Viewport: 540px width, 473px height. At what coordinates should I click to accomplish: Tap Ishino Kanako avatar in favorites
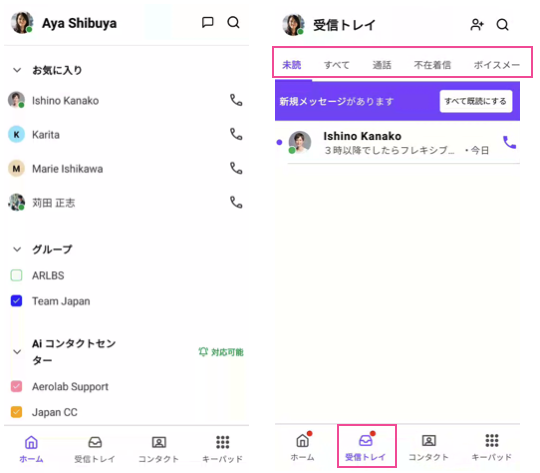pos(16,100)
